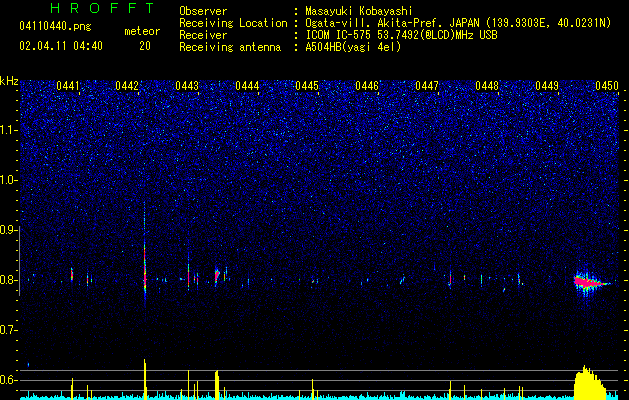Select the file name 04110440.png

(55, 26)
